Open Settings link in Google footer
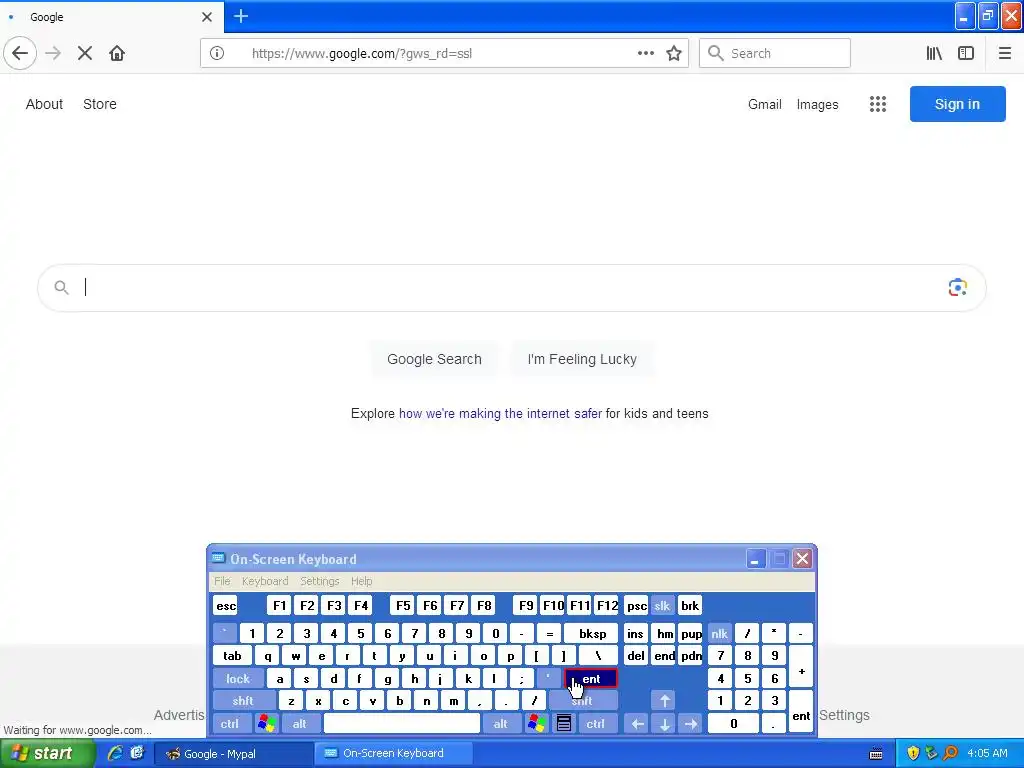Screen dimensions: 1024x768 point(844,715)
